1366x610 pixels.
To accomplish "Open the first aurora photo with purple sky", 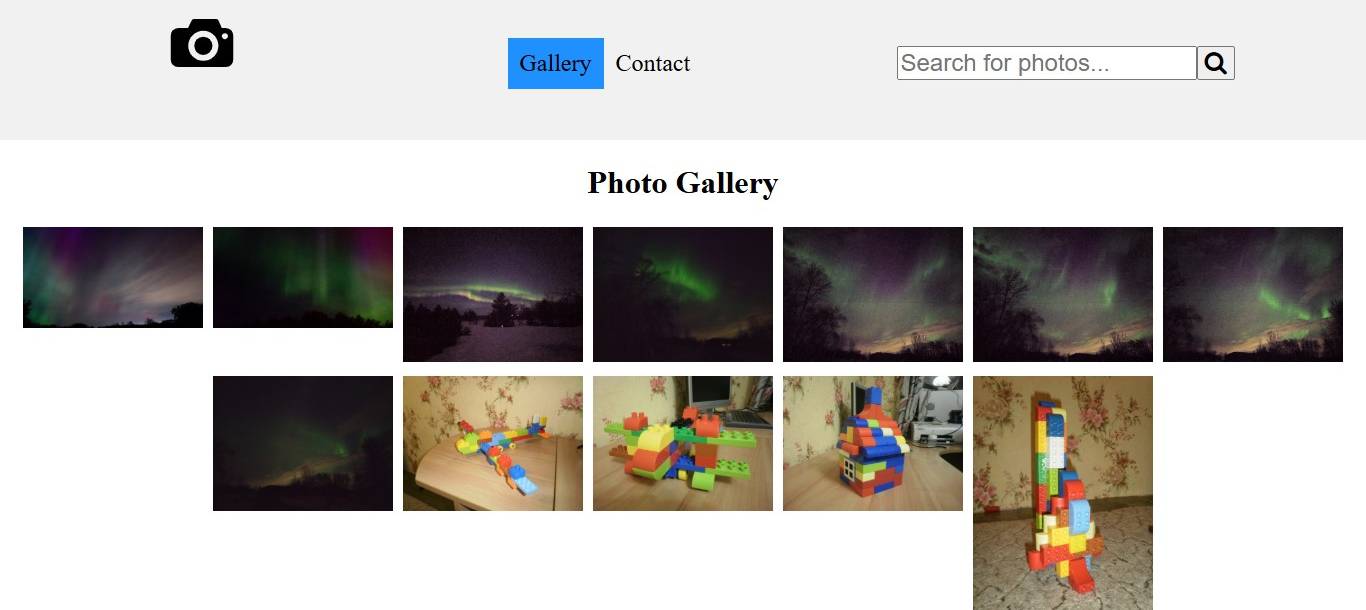I will [113, 277].
